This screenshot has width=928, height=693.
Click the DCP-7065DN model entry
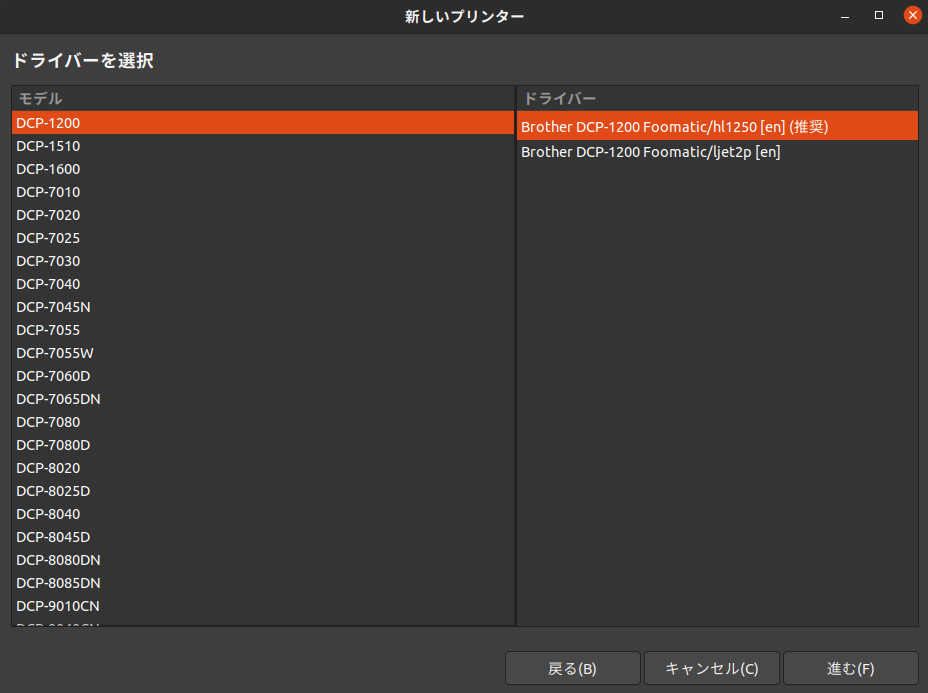58,399
